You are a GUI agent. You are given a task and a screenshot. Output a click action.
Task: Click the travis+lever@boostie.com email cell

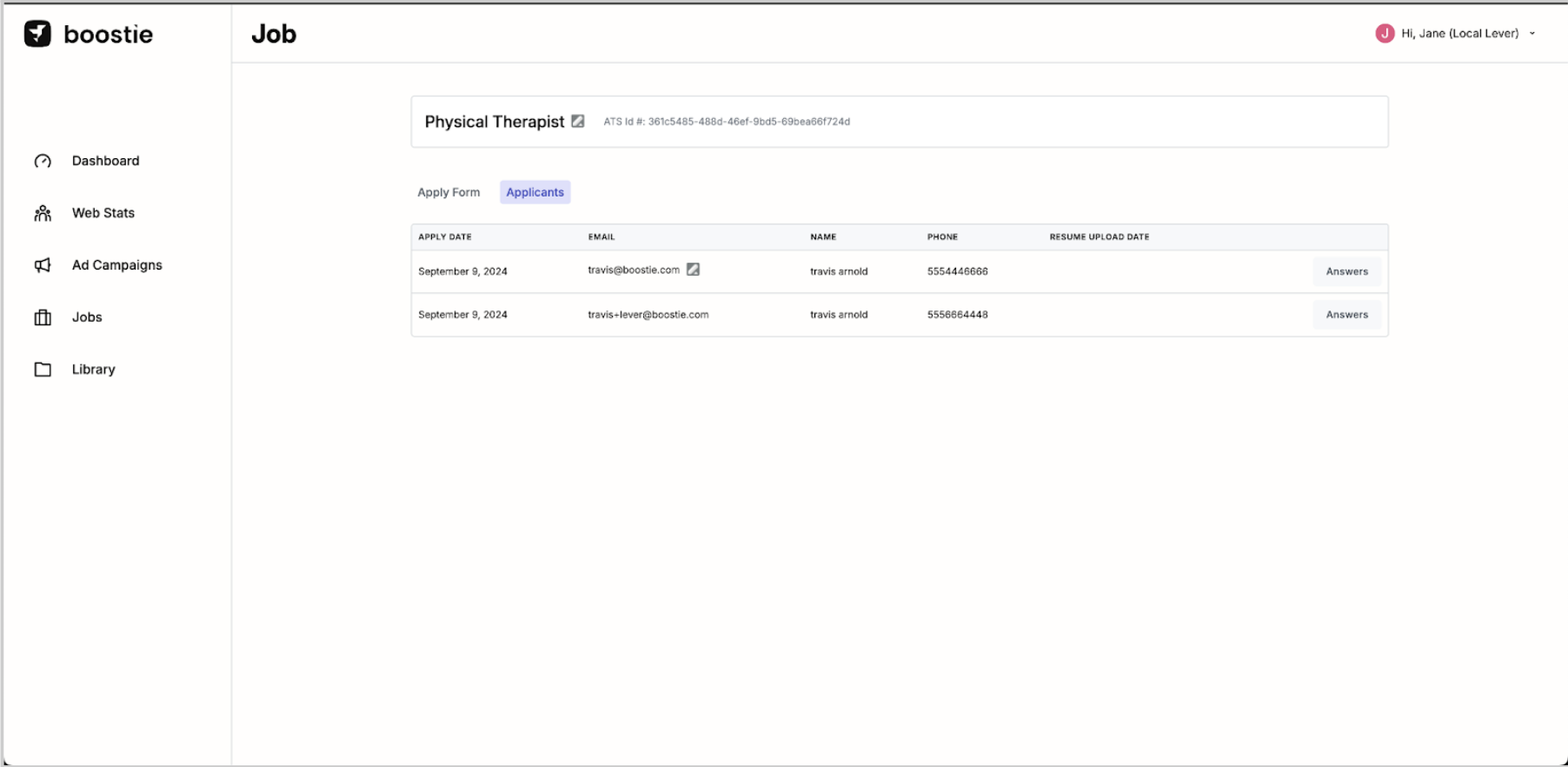pyautogui.click(x=648, y=315)
